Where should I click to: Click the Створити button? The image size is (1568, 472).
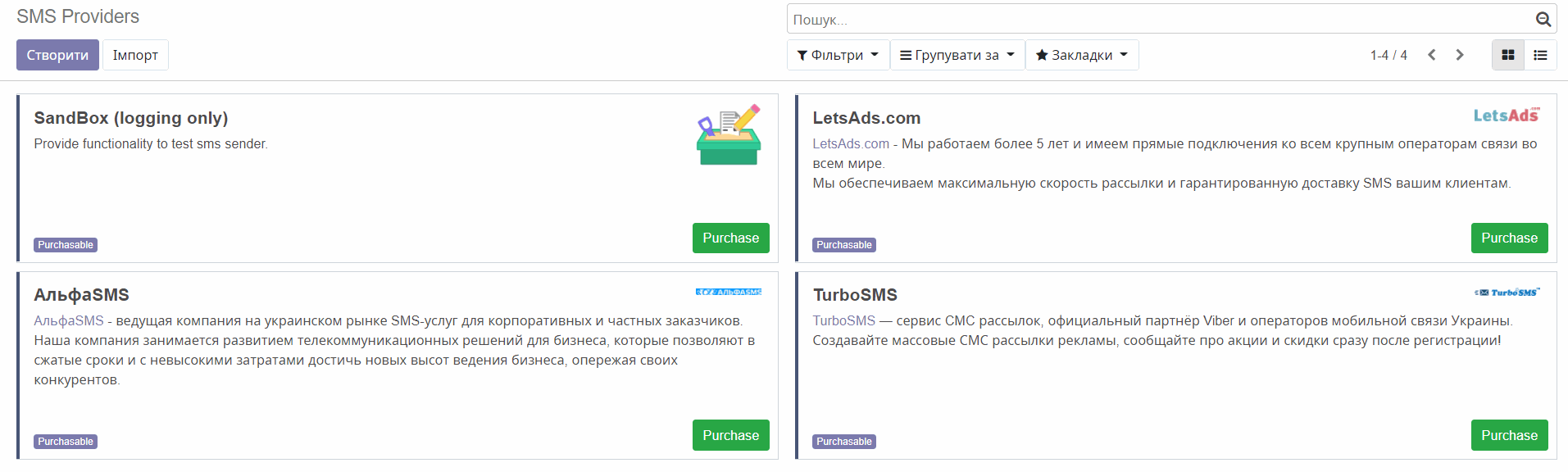pos(57,55)
